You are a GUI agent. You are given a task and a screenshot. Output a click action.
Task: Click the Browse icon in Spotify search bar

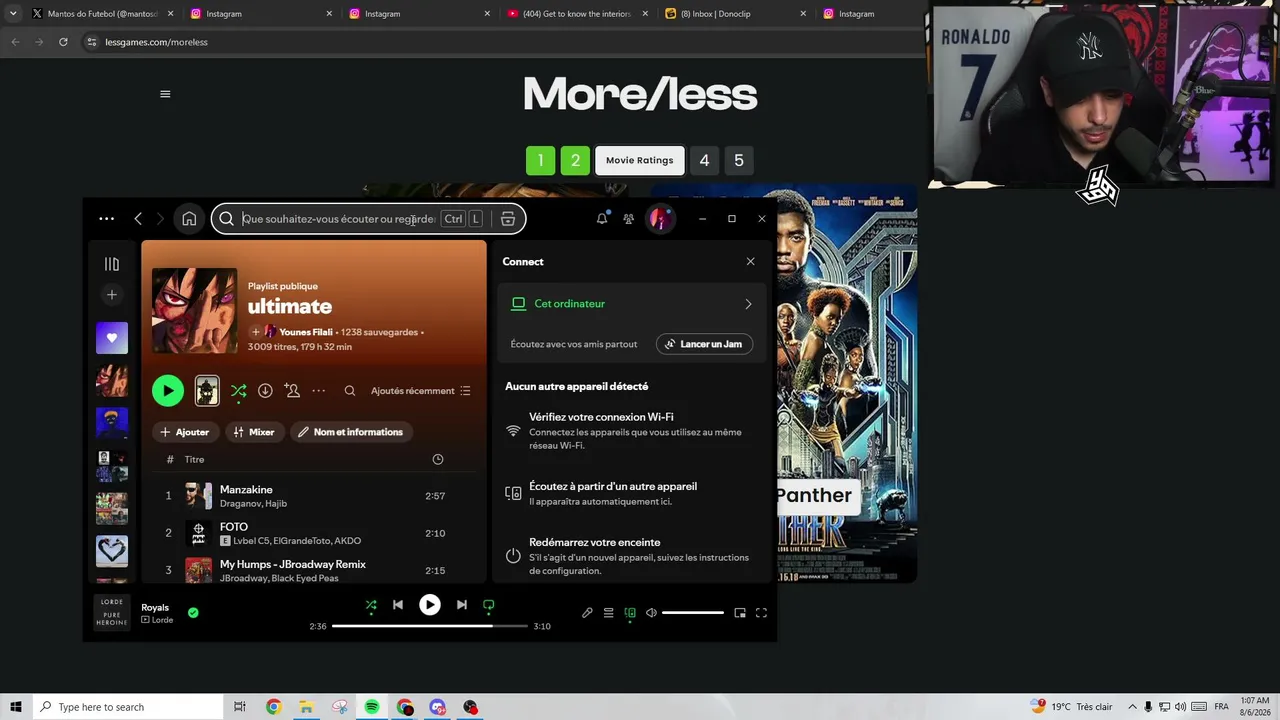tap(507, 219)
